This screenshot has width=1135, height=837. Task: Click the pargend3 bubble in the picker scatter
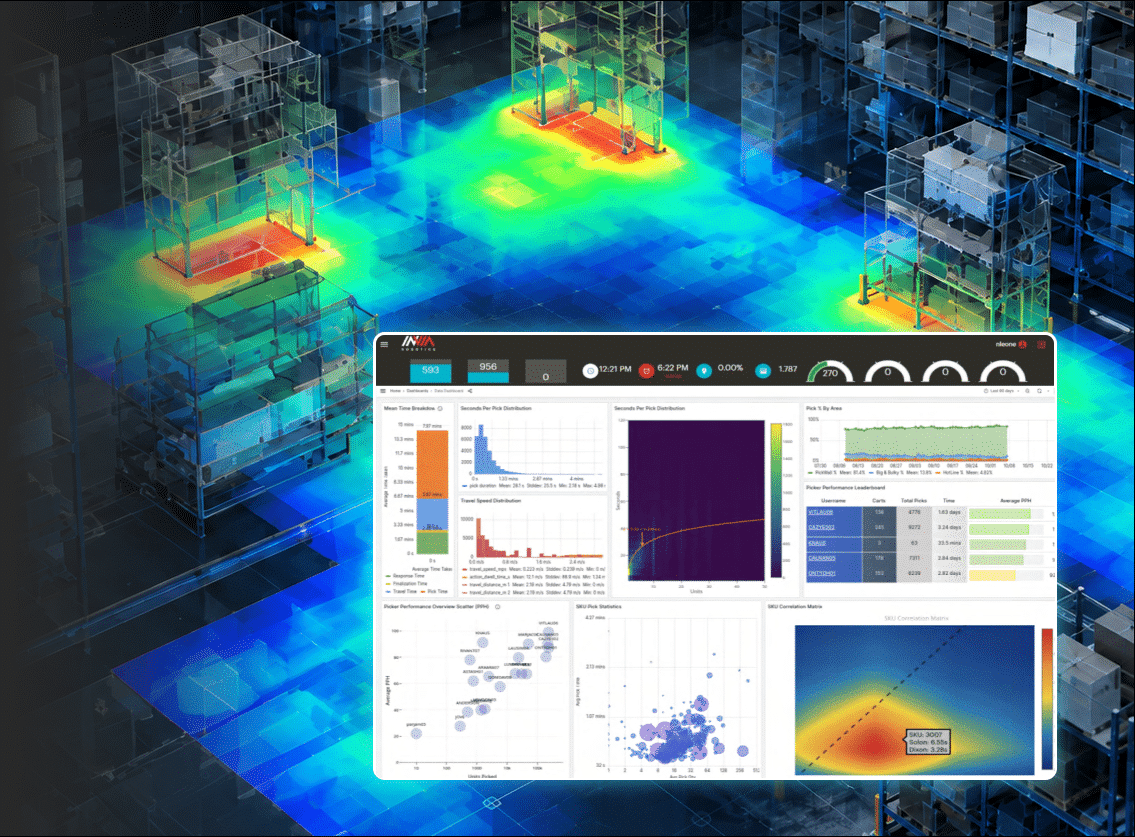tap(416, 733)
